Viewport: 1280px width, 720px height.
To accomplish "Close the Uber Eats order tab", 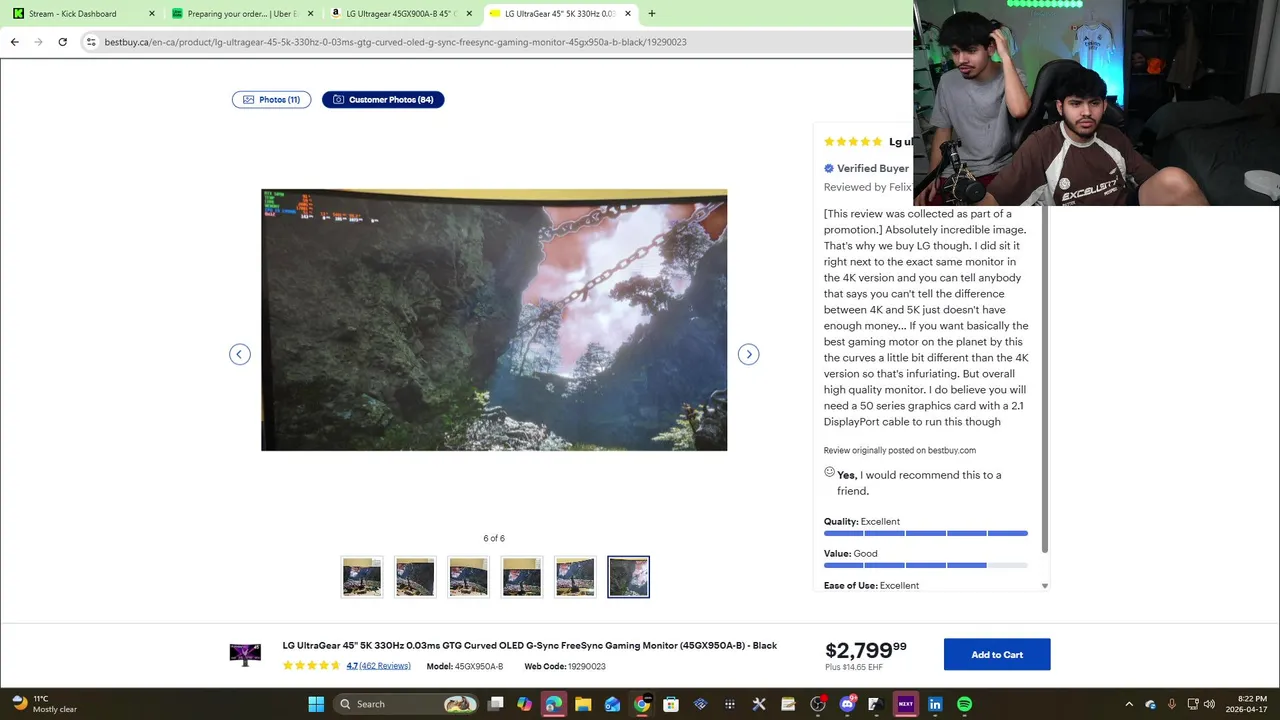I will [x=310, y=14].
